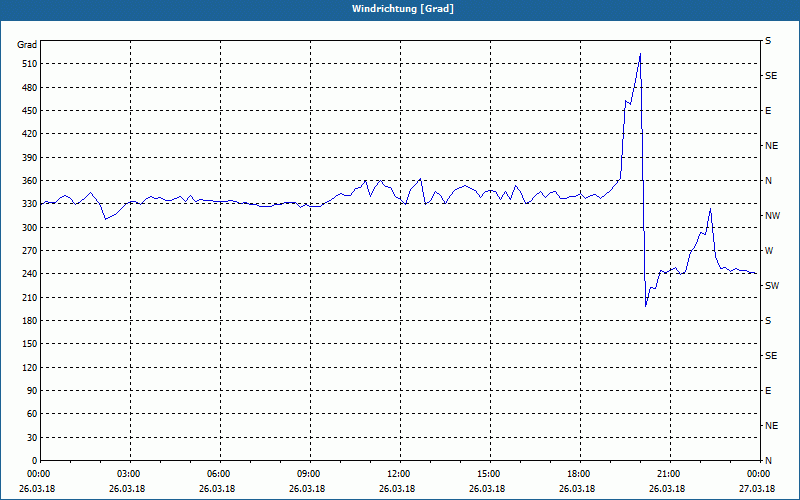Select the '12:00' time label
Image resolution: width=800 pixels, height=500 pixels.
399,474
